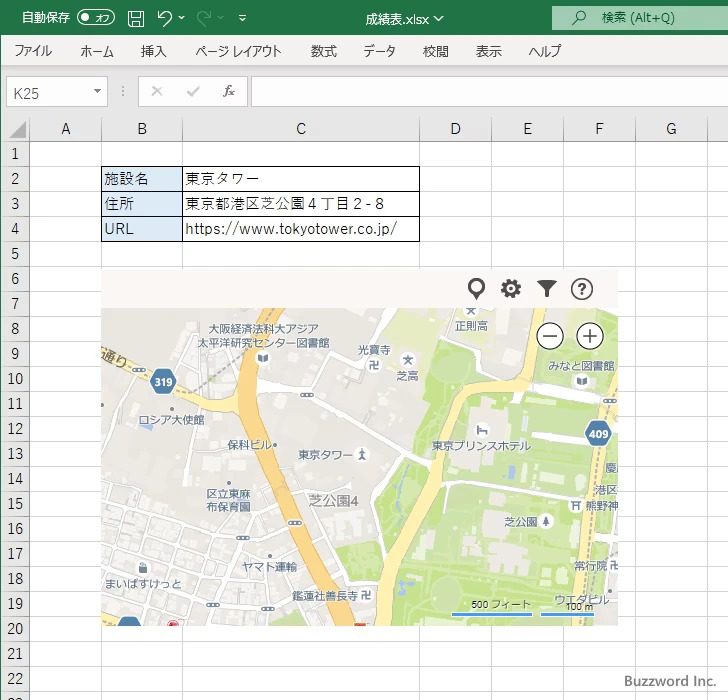Viewport: 728px width, 700px height.
Task: Click the formula bar input area
Action: [489, 92]
